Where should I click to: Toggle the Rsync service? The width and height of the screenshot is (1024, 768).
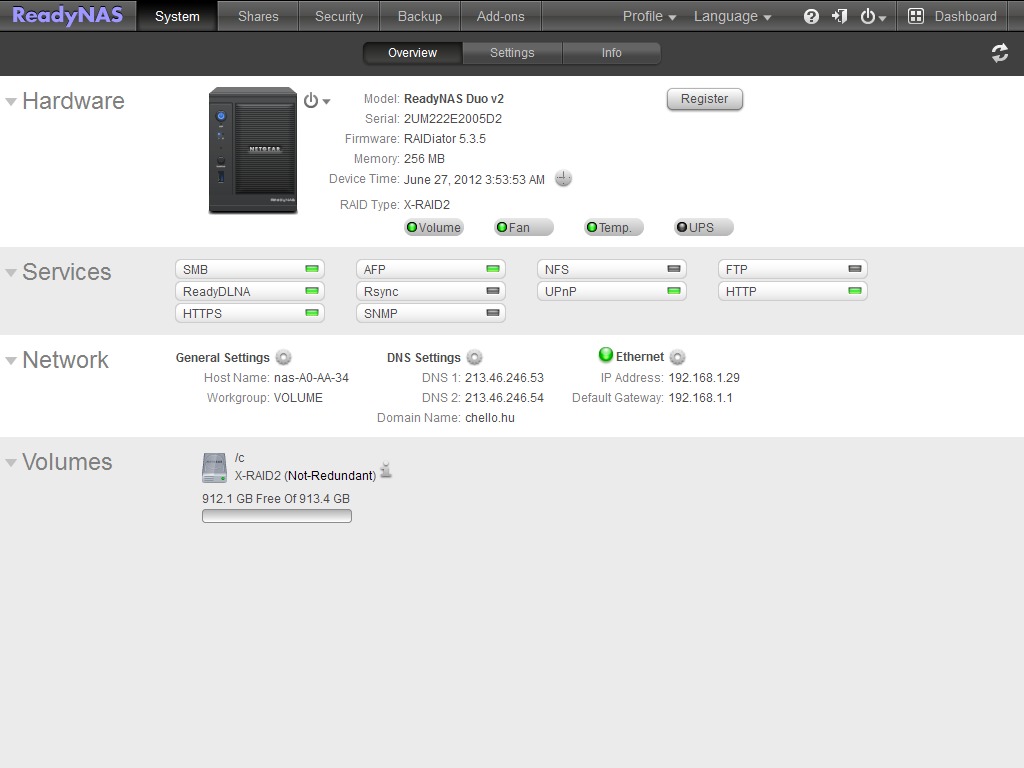pos(431,291)
